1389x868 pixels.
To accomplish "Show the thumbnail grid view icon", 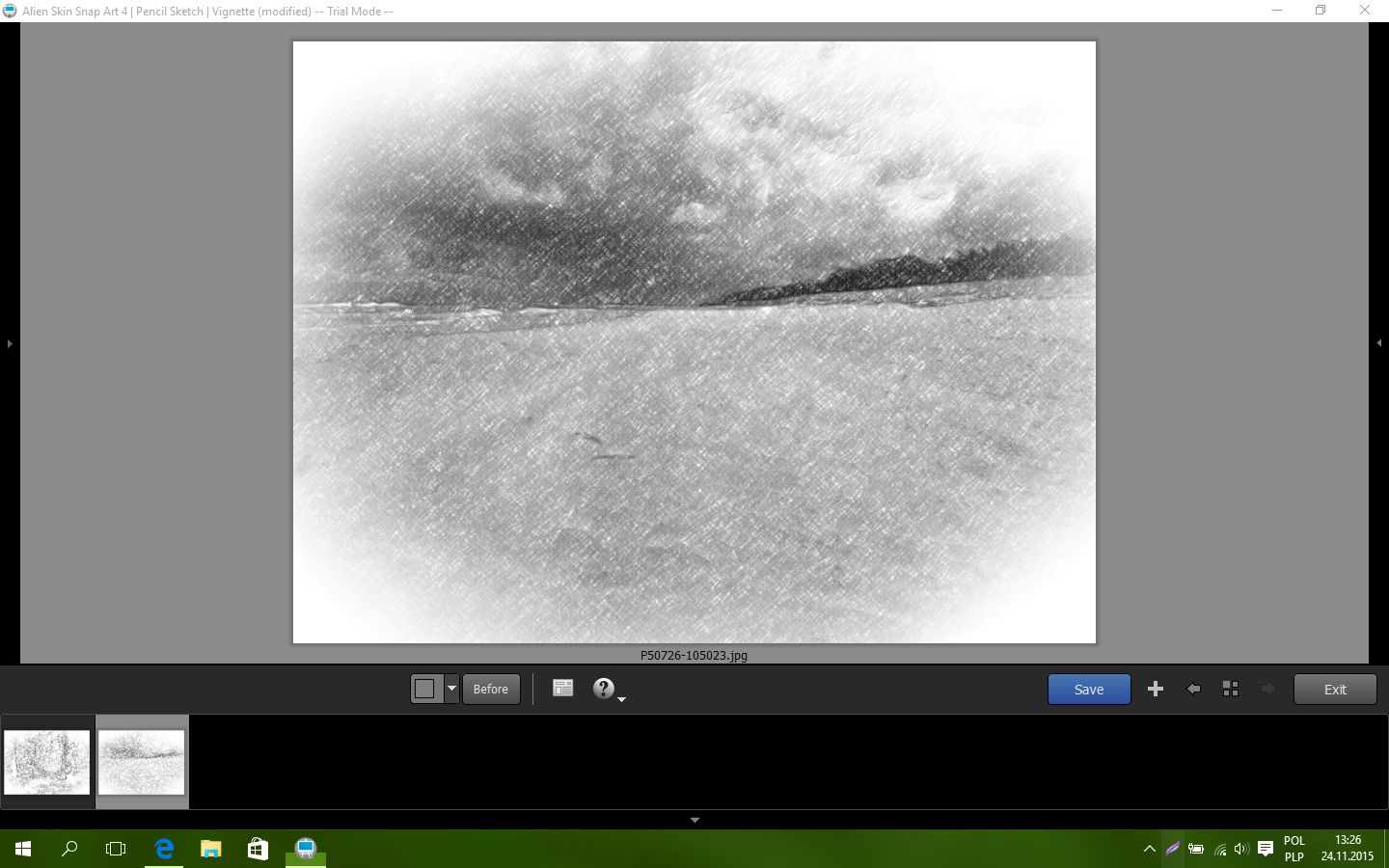I will tap(1231, 689).
